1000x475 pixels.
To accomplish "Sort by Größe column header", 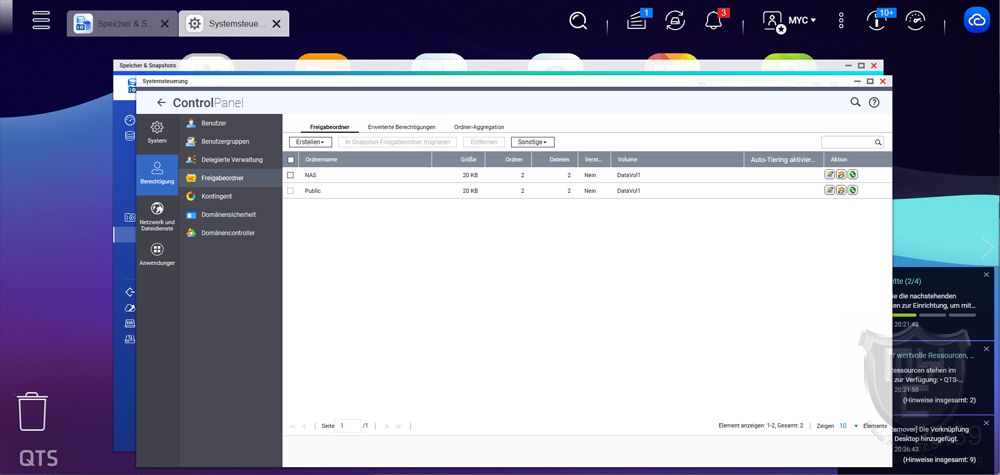I will pyautogui.click(x=458, y=159).
